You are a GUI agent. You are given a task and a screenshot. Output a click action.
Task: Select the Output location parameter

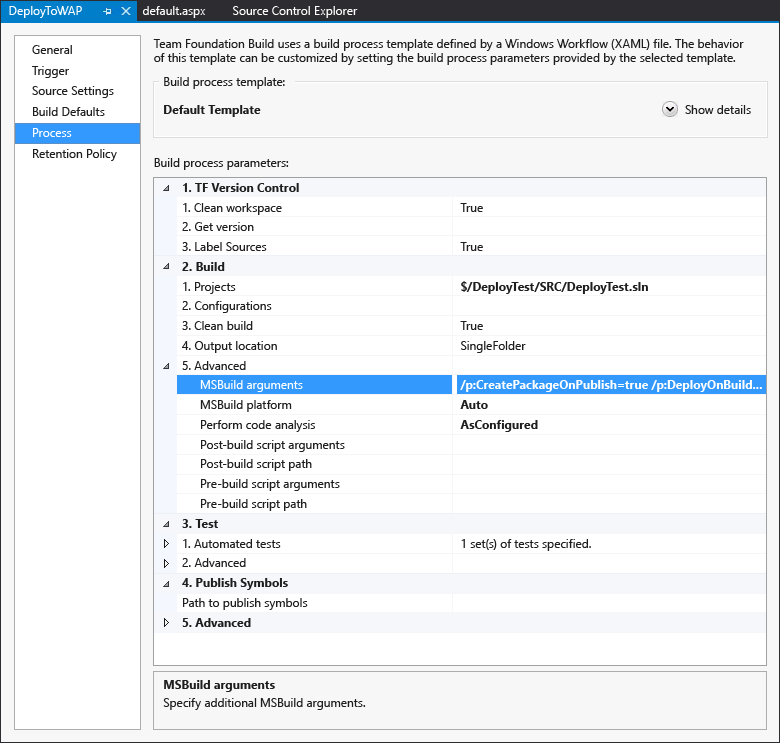pyautogui.click(x=314, y=346)
